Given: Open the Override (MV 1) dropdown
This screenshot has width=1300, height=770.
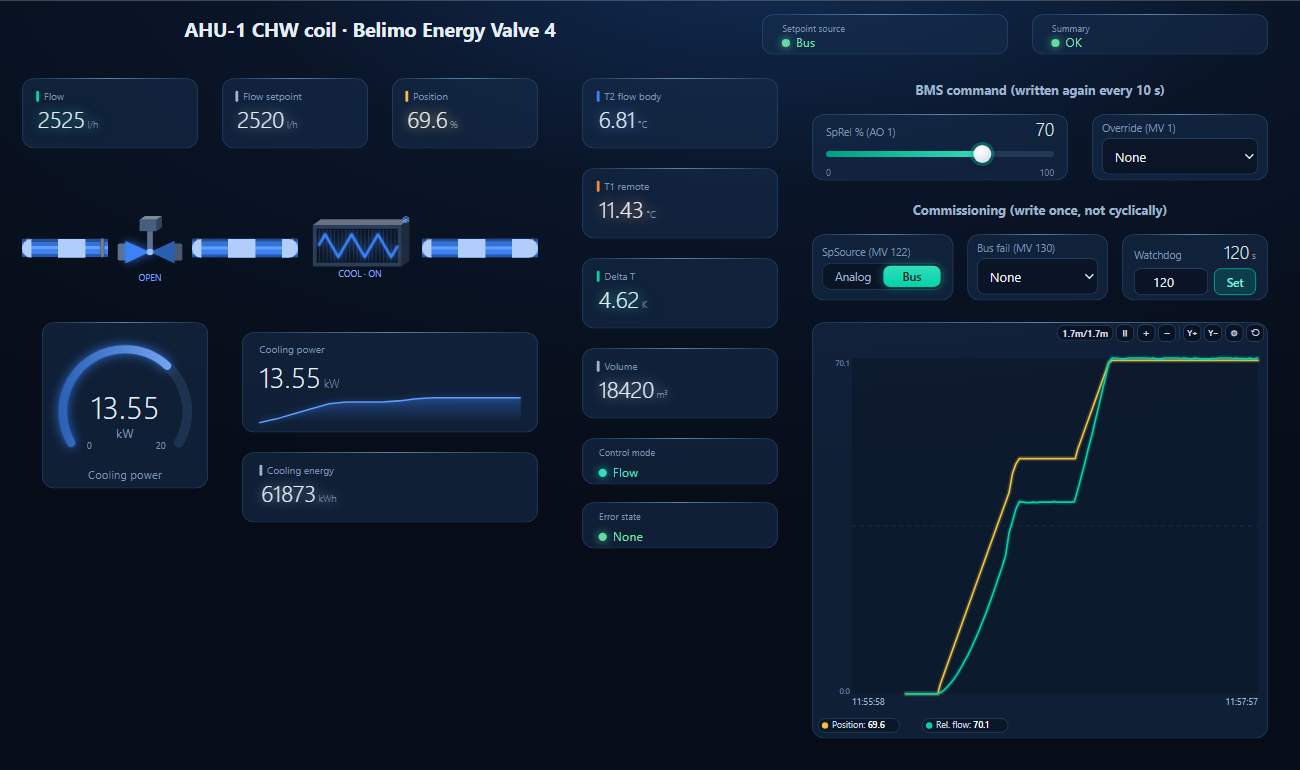Looking at the screenshot, I should tap(1180, 157).
